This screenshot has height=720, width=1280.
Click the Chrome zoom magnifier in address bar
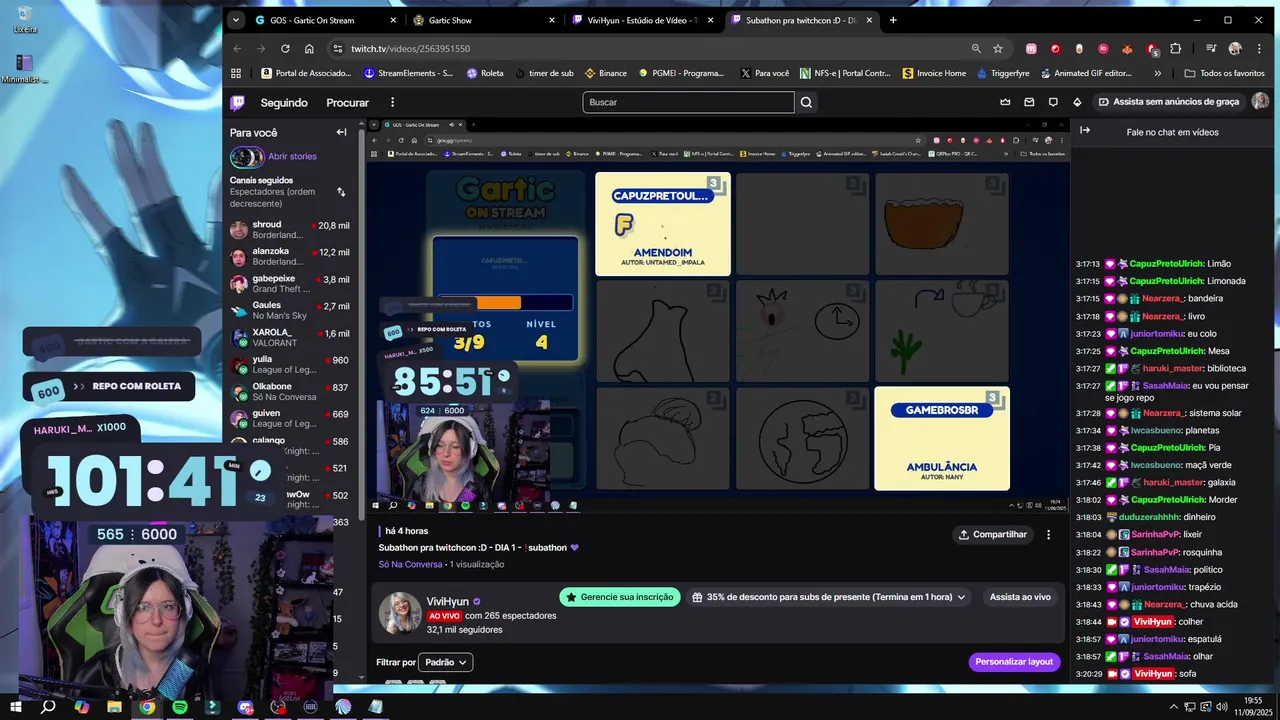[976, 48]
